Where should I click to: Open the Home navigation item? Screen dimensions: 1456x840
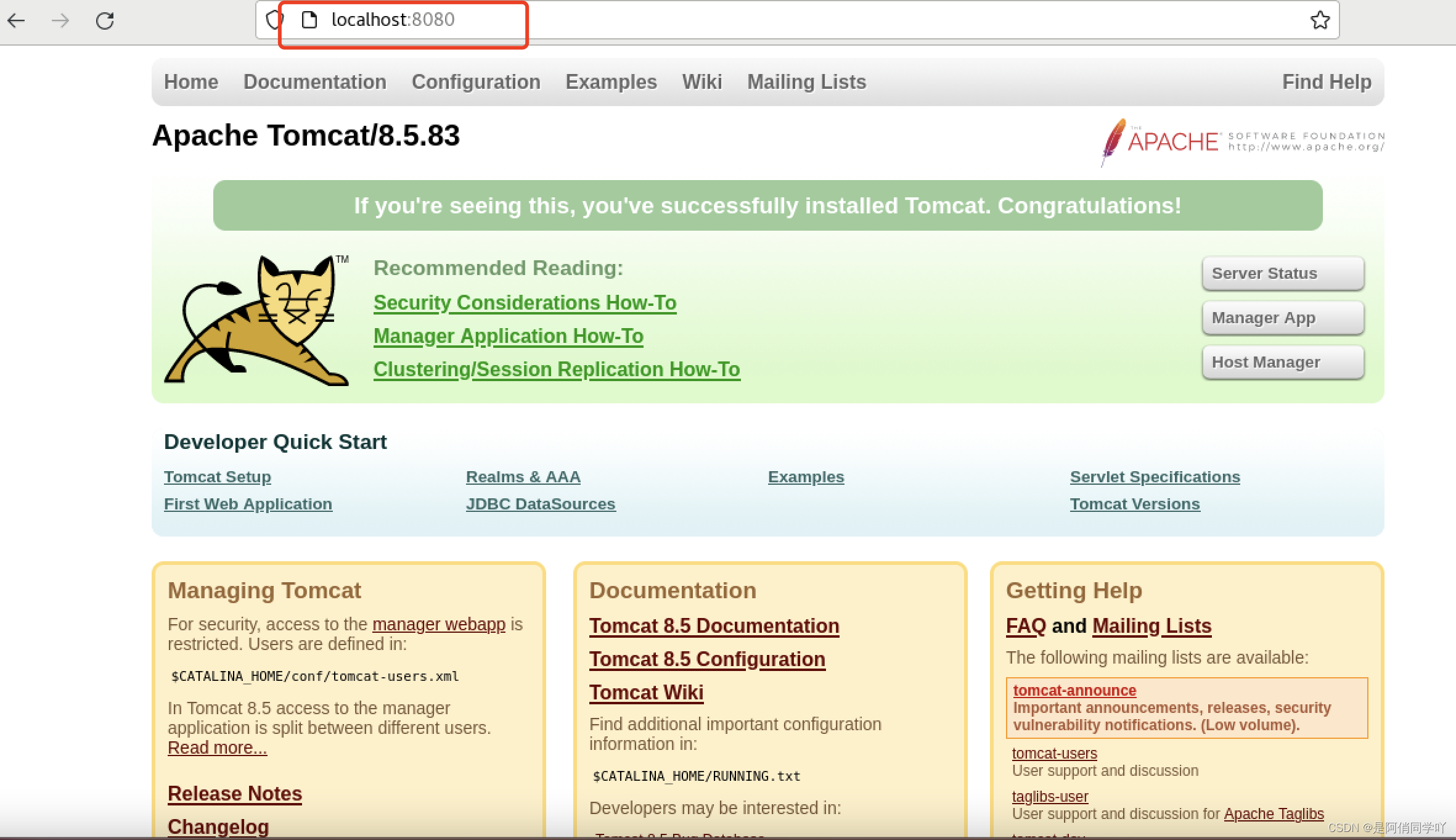tap(191, 81)
